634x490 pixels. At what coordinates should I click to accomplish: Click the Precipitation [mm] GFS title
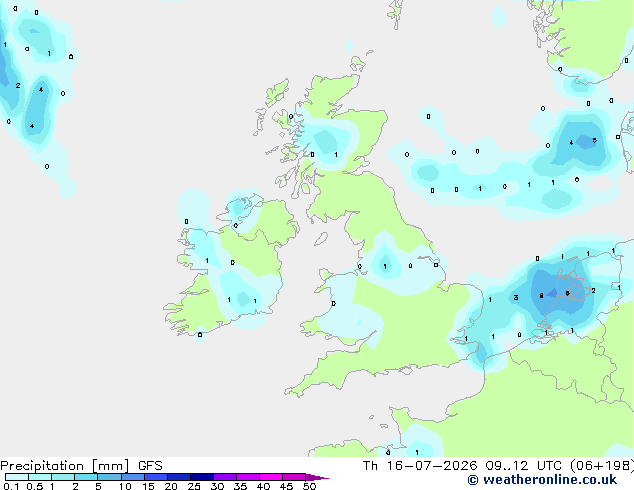[x=81, y=466]
